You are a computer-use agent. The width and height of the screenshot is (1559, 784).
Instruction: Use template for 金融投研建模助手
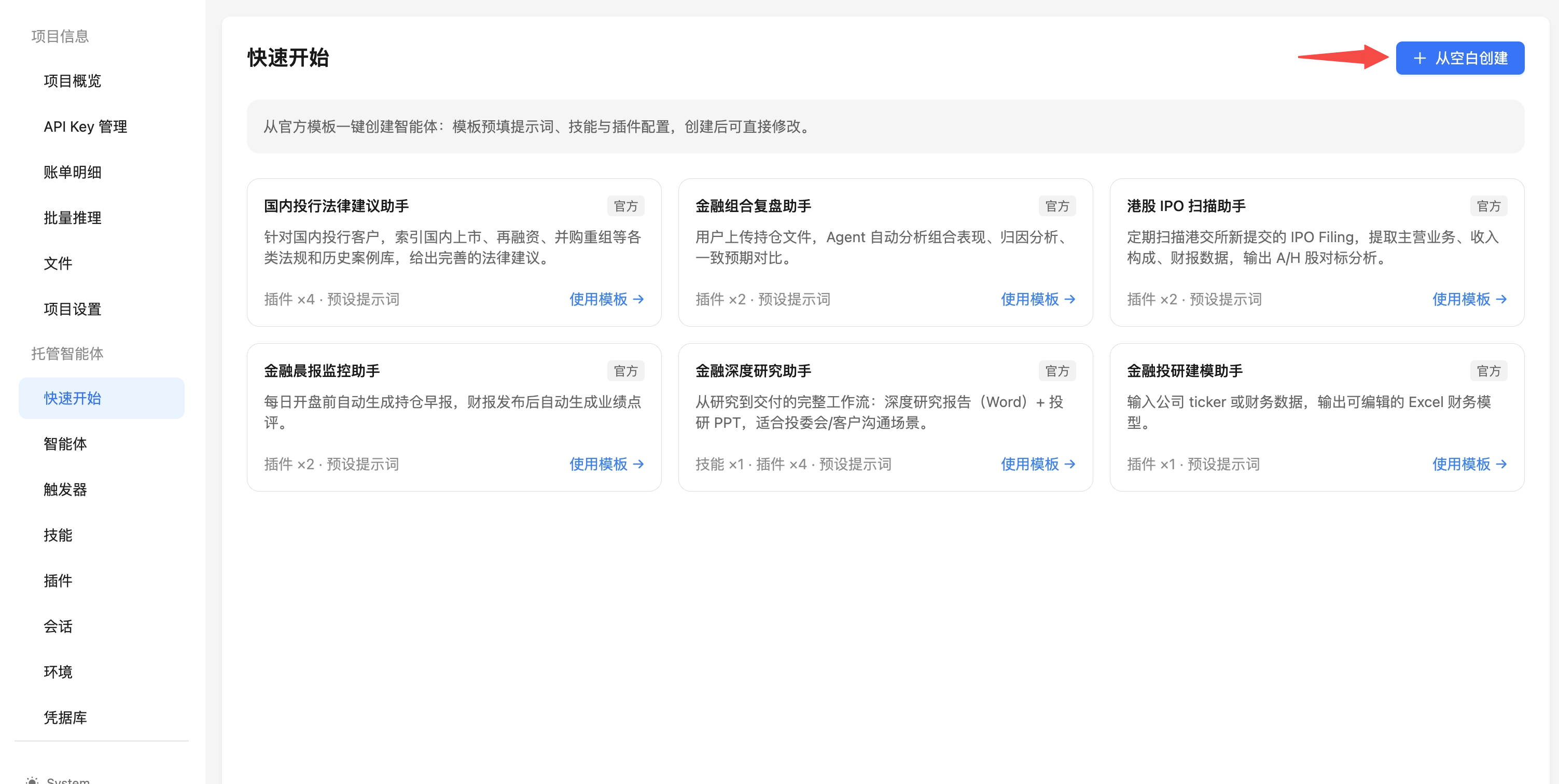coord(1469,464)
